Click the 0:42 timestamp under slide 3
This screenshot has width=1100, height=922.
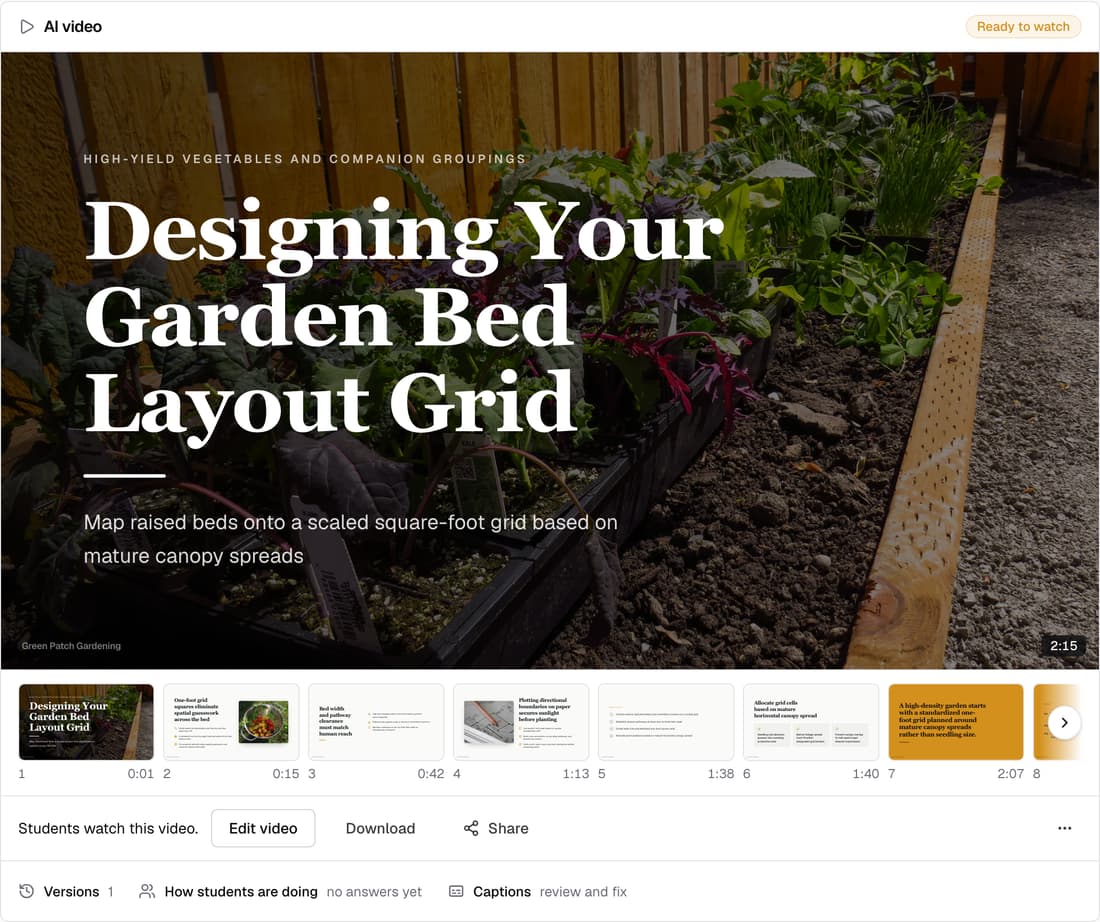431,773
